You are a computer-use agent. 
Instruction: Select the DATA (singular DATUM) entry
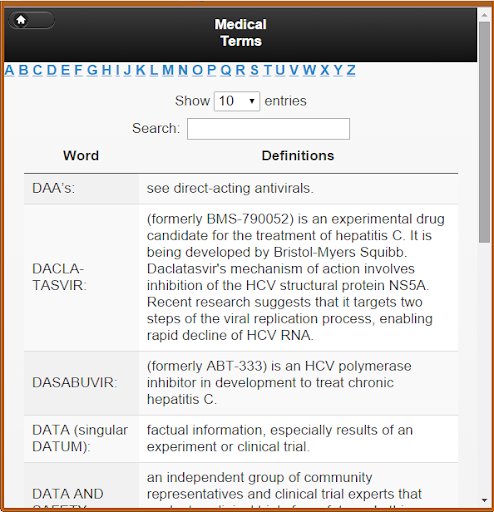click(x=80, y=438)
